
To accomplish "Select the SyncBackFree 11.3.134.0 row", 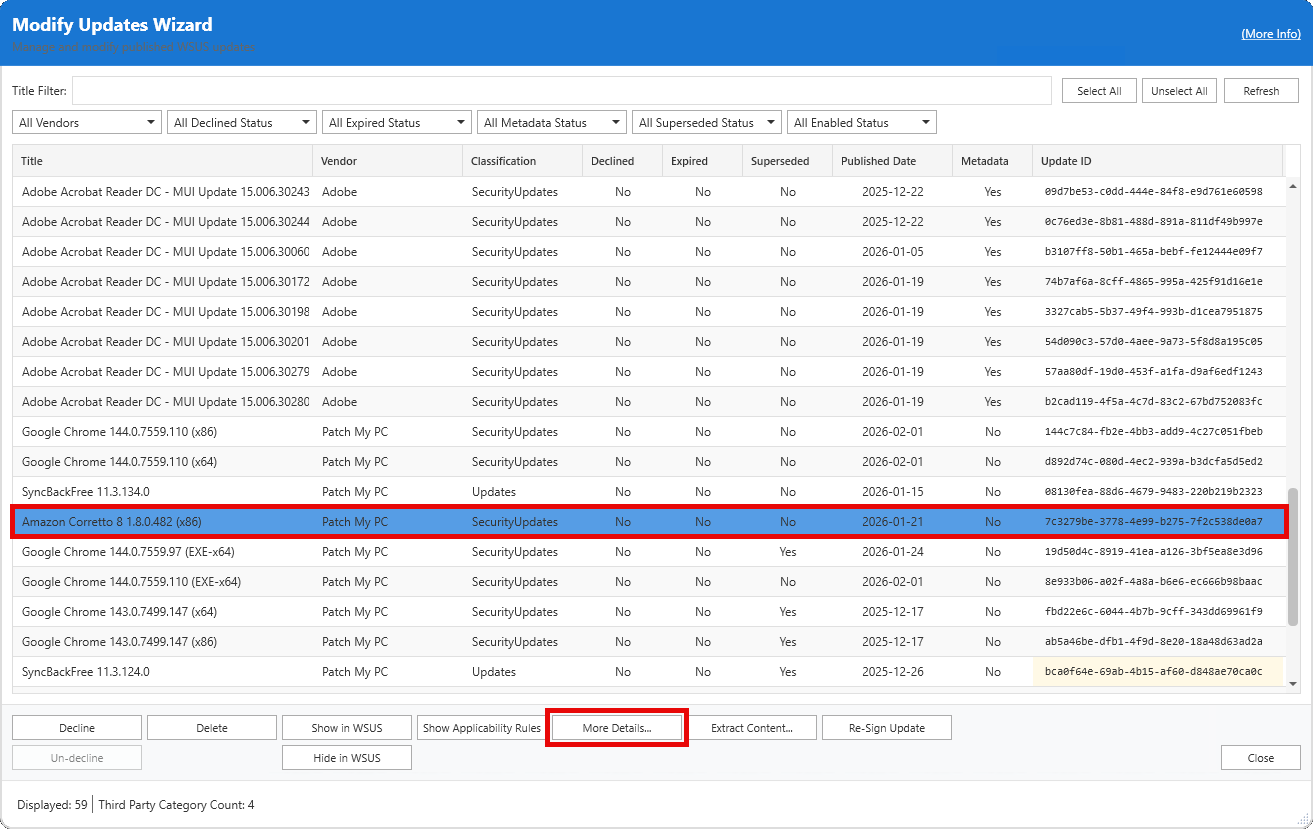I will pyautogui.click(x=86, y=492).
